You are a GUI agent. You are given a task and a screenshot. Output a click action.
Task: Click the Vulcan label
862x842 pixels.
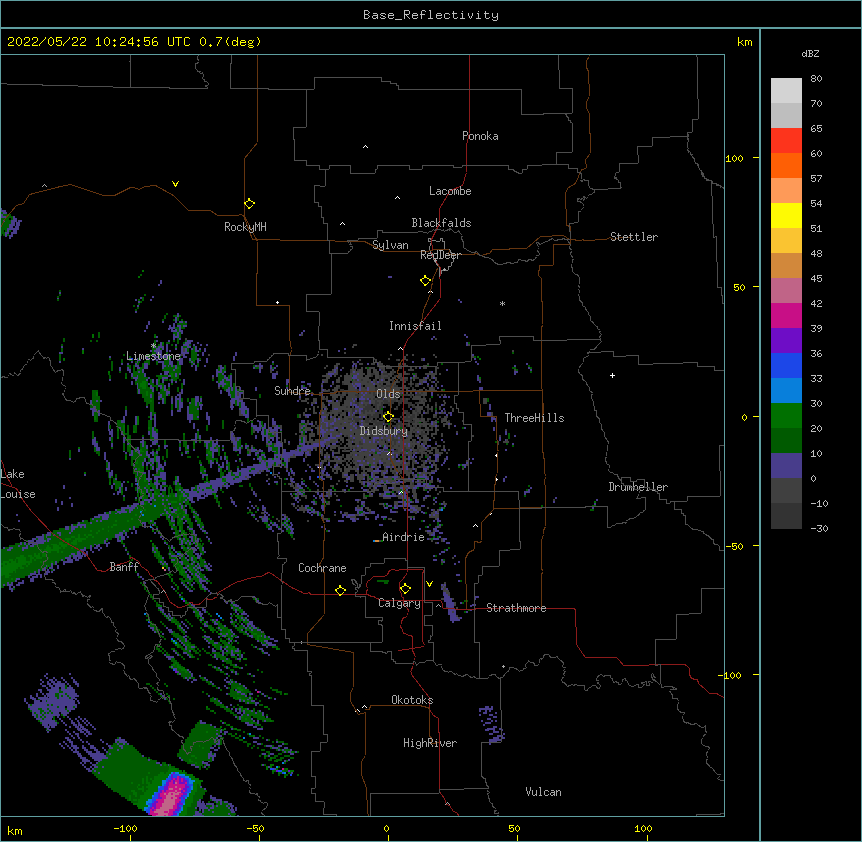(543, 792)
